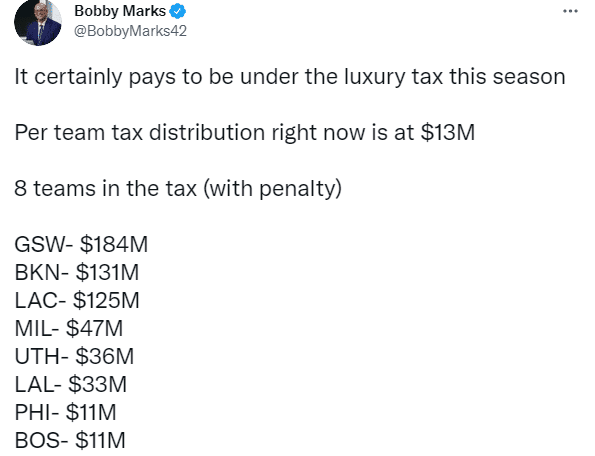The image size is (595, 456).
Task: Click the LAC- $125M entry
Action: [77, 300]
